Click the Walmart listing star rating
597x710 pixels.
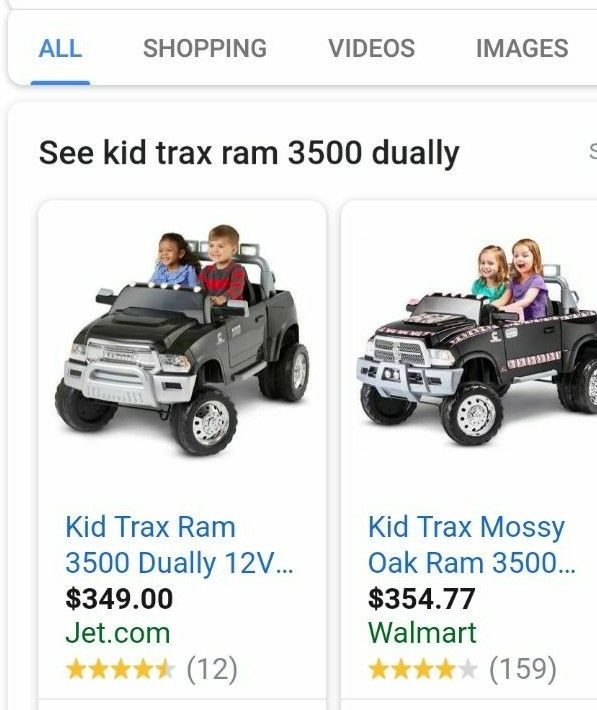coord(423,669)
